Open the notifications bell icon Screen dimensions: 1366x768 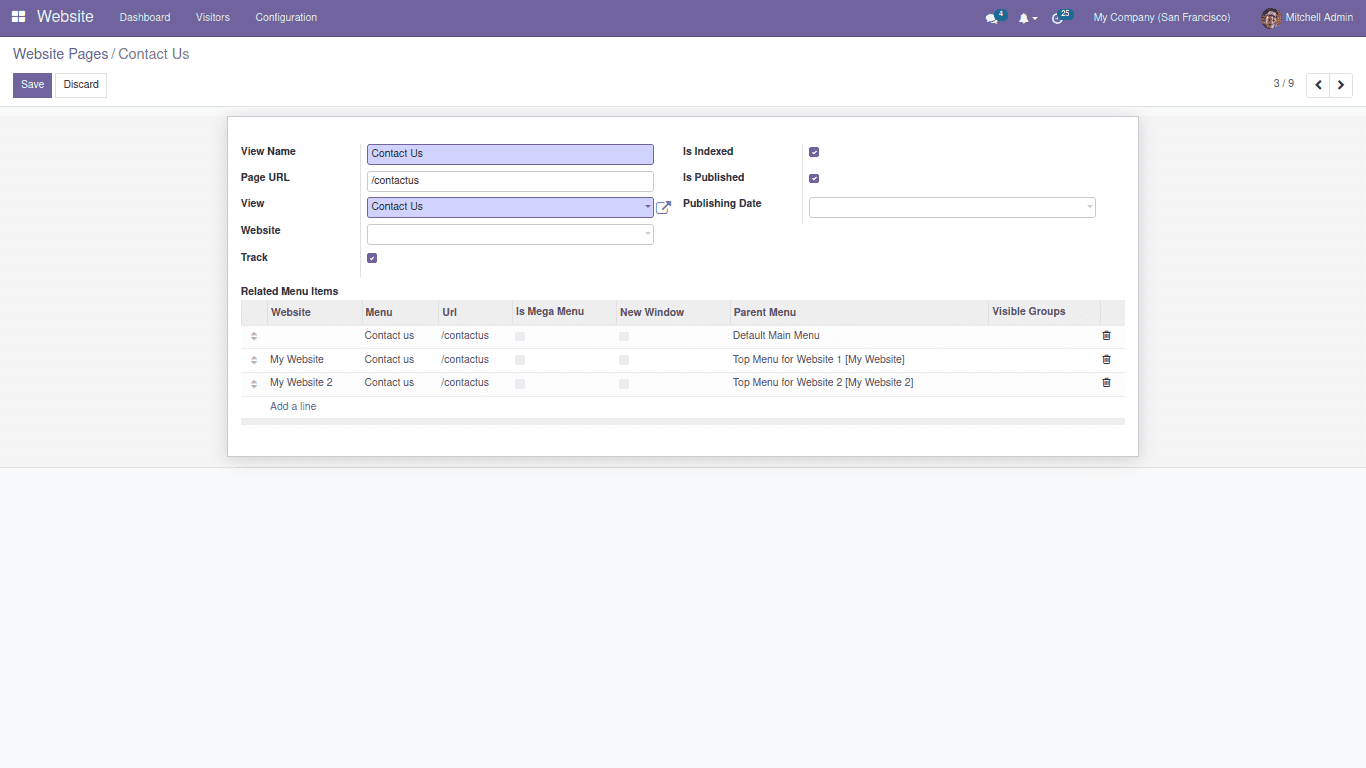click(x=1023, y=18)
